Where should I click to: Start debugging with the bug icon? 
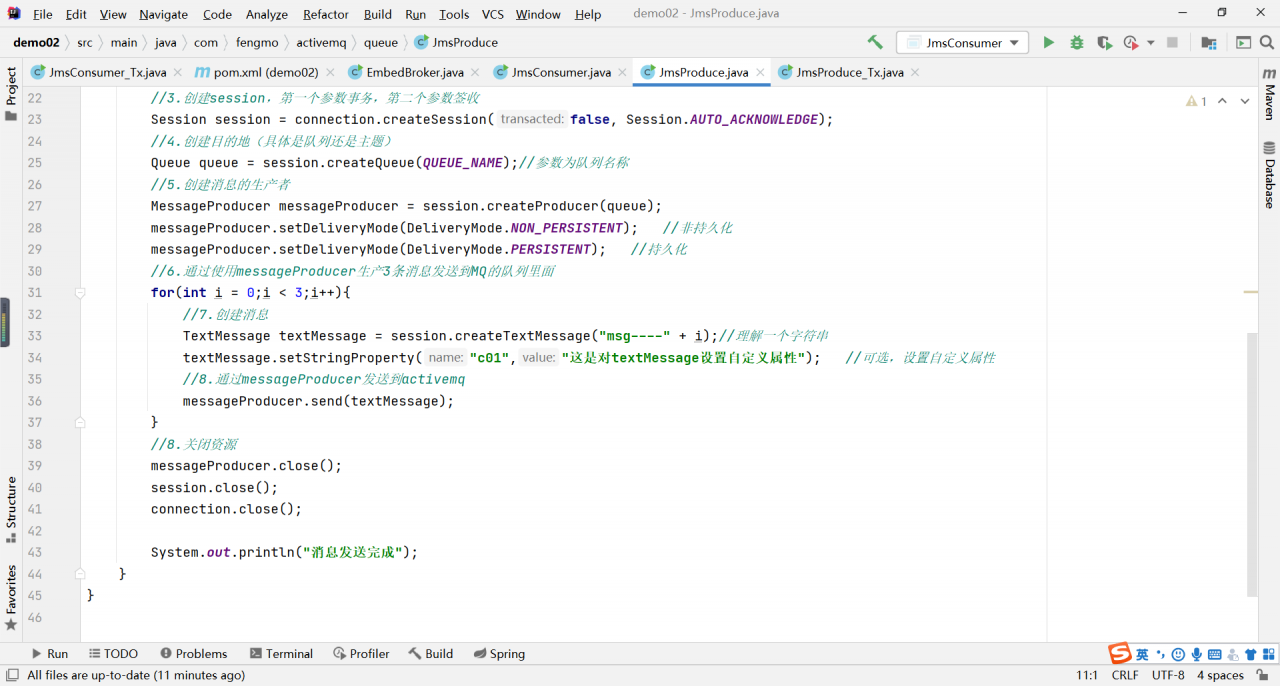pyautogui.click(x=1076, y=42)
